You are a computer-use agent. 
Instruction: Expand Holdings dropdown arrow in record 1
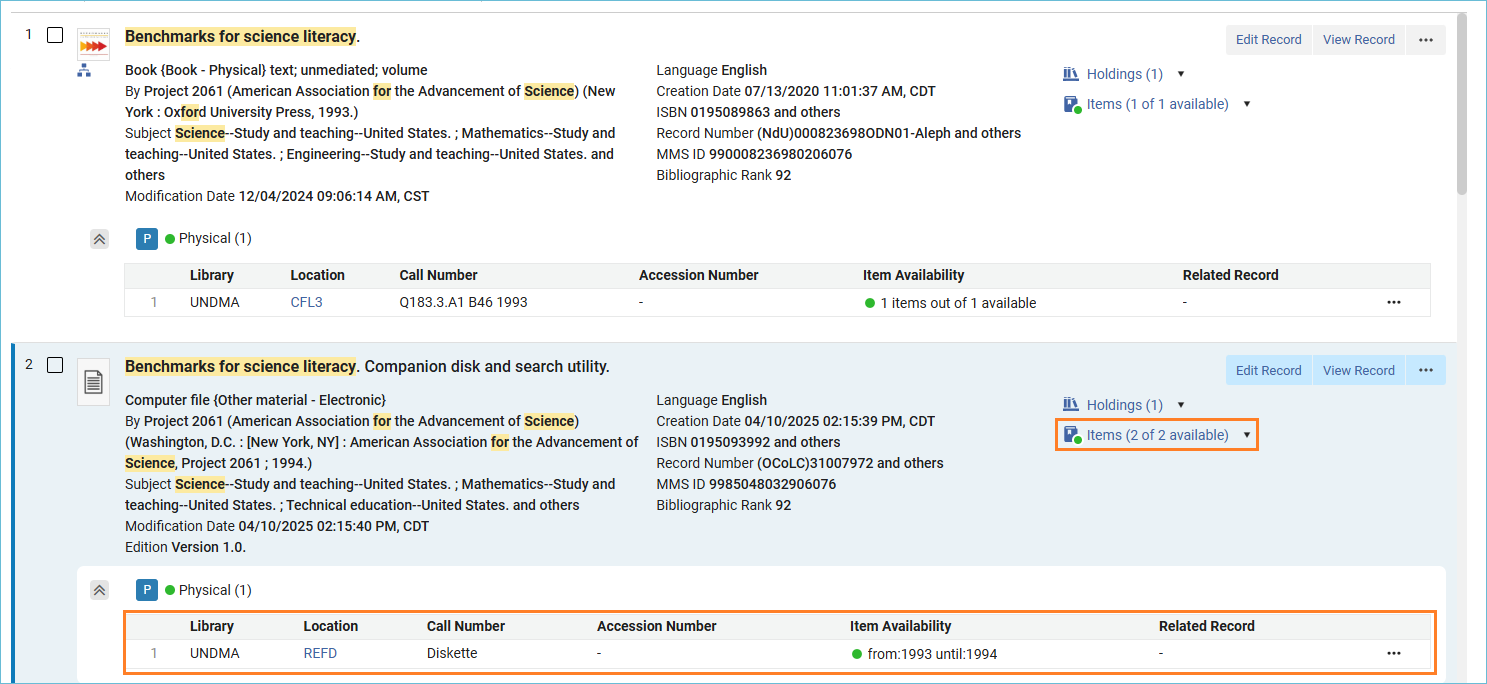click(1181, 74)
